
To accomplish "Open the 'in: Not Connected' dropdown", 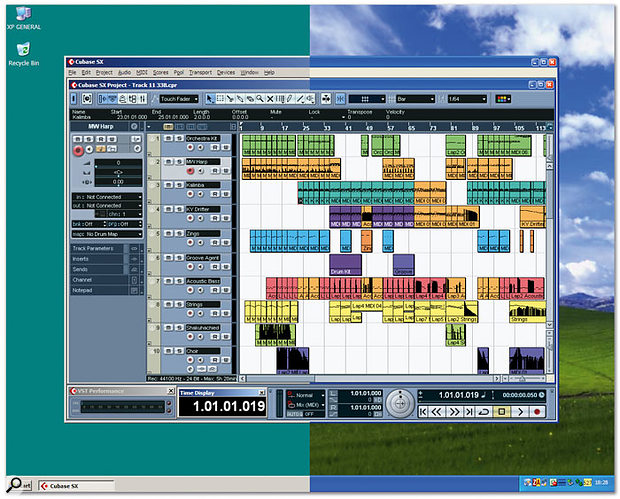I will click(107, 197).
